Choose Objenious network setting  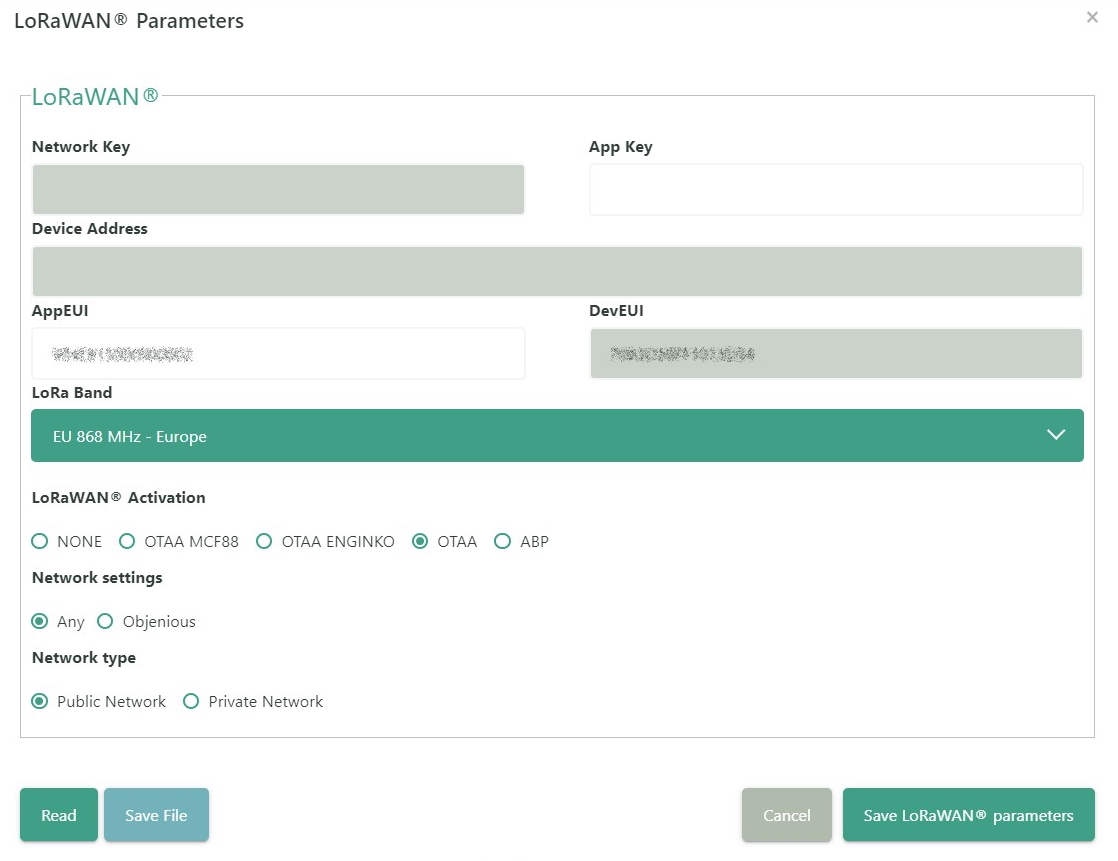105,621
